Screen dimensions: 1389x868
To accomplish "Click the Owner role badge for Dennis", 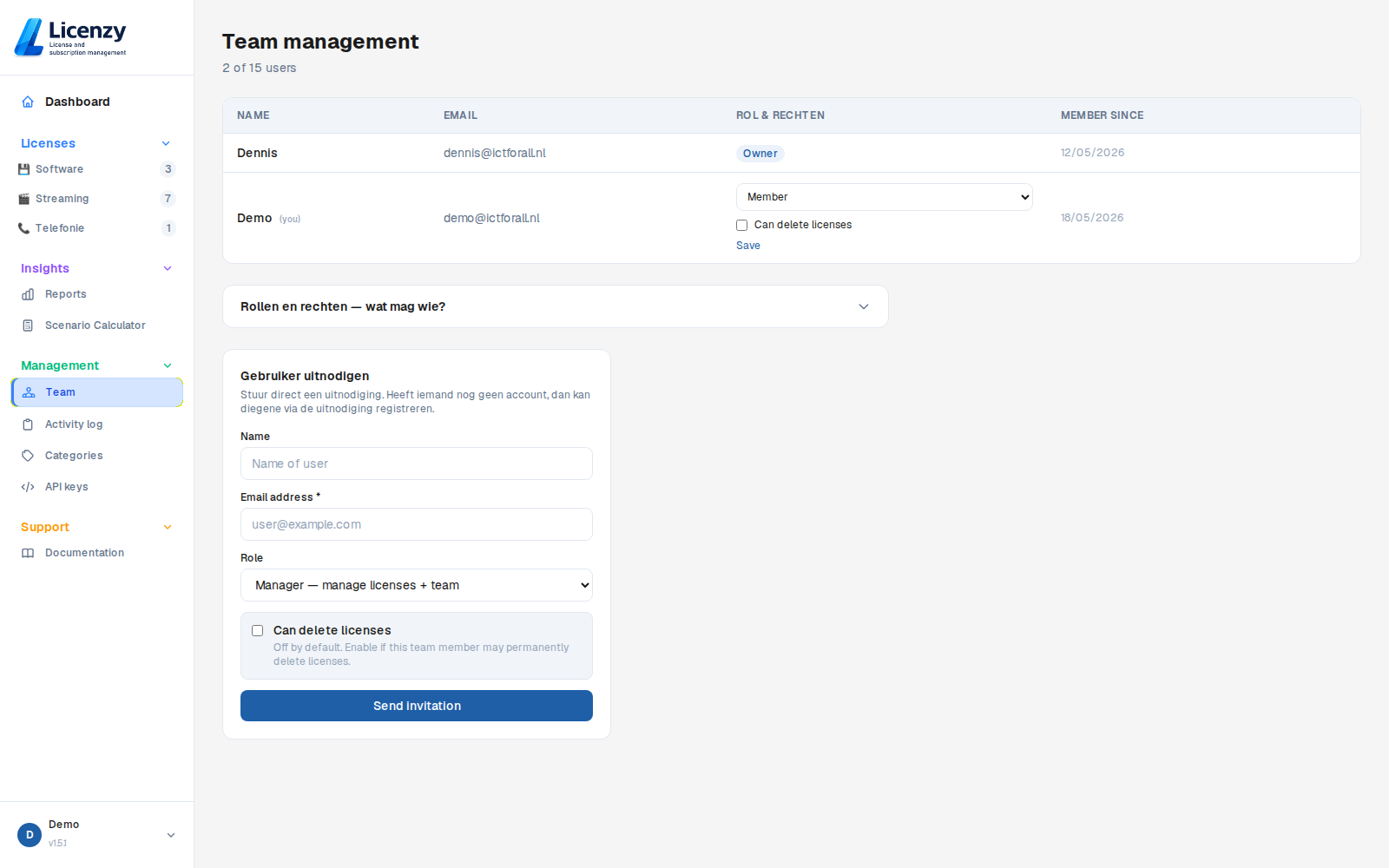I will click(760, 154).
